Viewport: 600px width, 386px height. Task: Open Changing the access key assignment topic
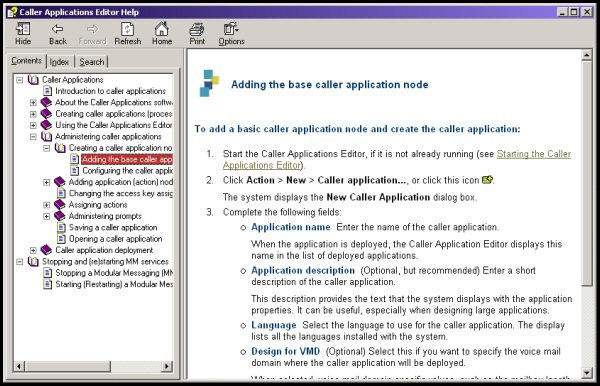point(121,193)
